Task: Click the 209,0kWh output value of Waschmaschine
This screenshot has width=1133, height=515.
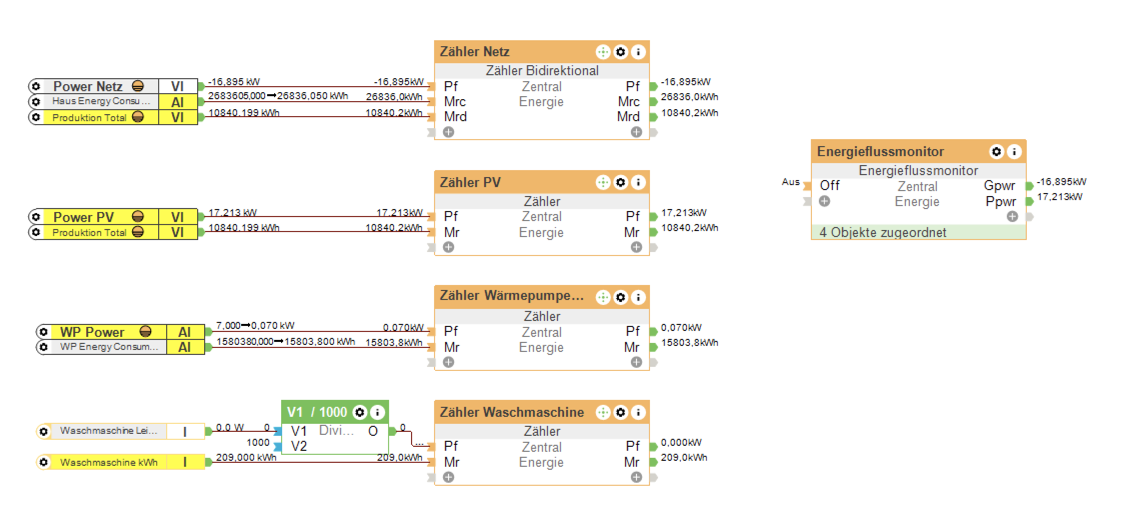Action: coord(684,457)
